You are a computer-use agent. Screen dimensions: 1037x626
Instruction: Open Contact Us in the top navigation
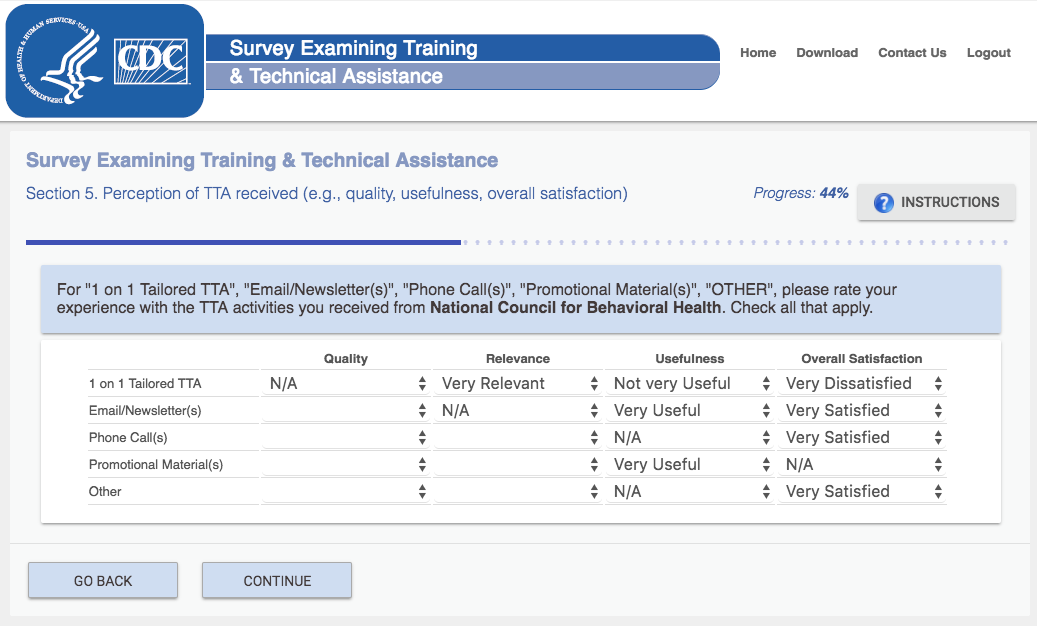tap(912, 53)
